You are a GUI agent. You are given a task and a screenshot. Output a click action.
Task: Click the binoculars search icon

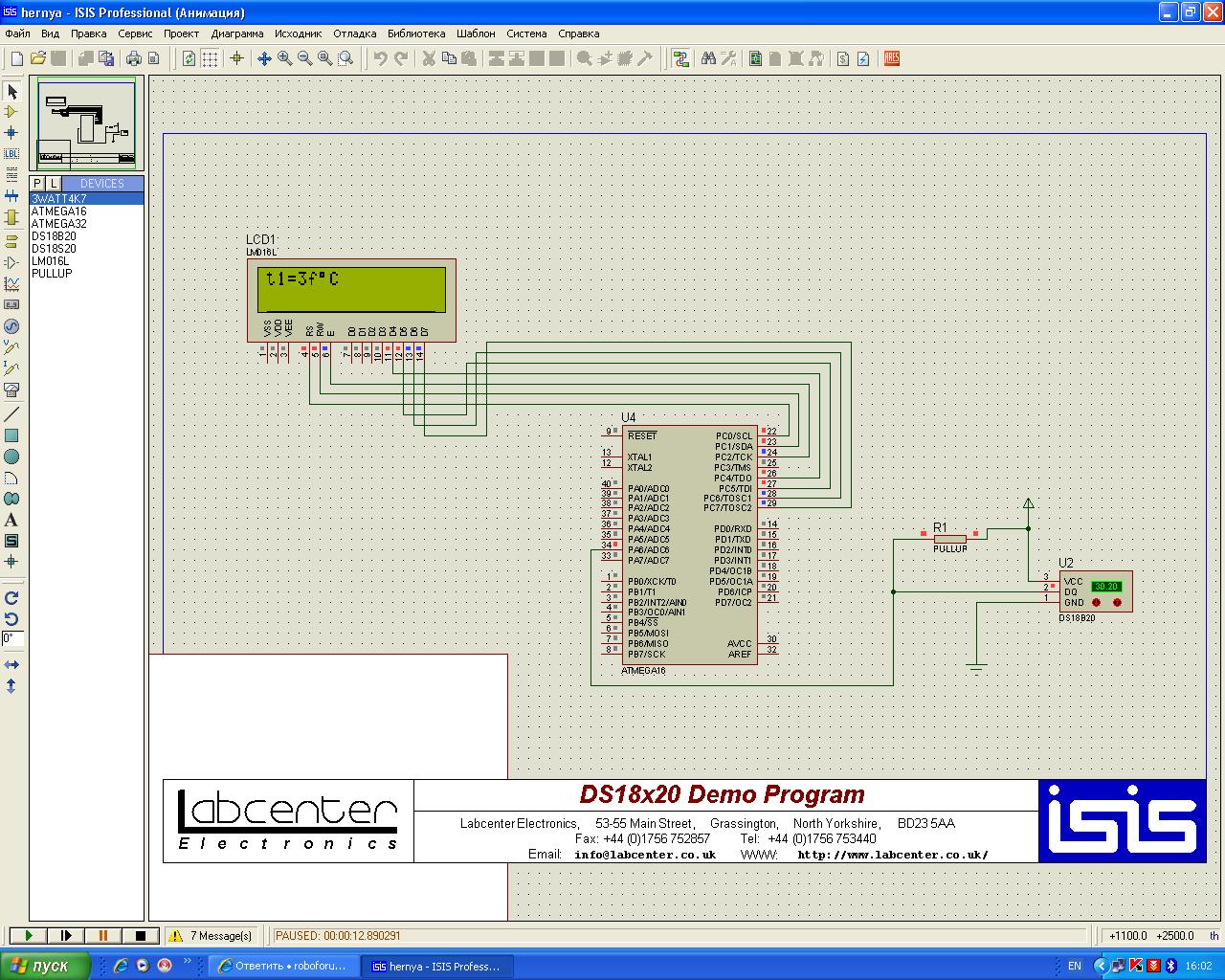(x=708, y=58)
